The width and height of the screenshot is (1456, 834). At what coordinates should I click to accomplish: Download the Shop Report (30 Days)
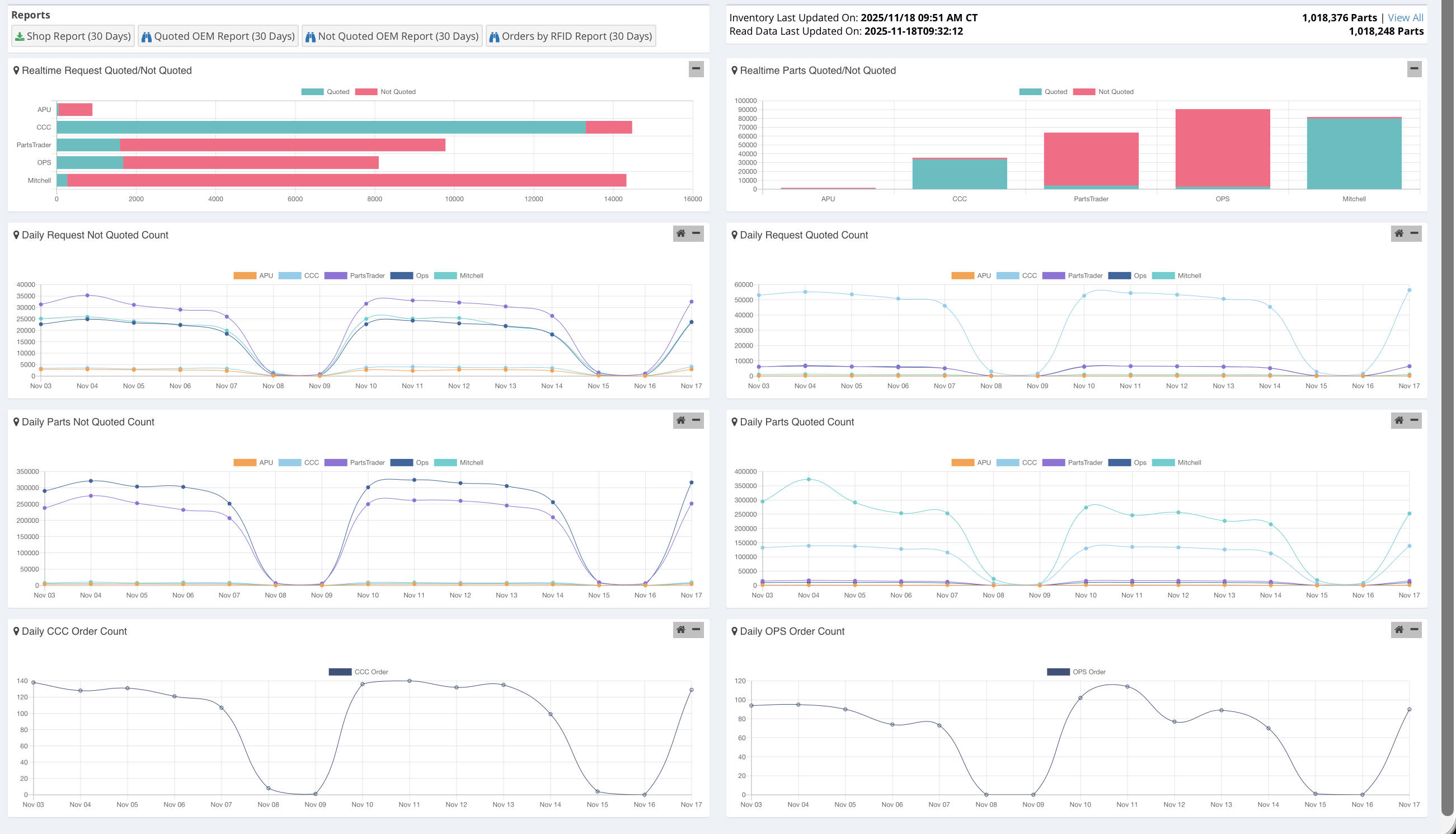click(x=73, y=36)
